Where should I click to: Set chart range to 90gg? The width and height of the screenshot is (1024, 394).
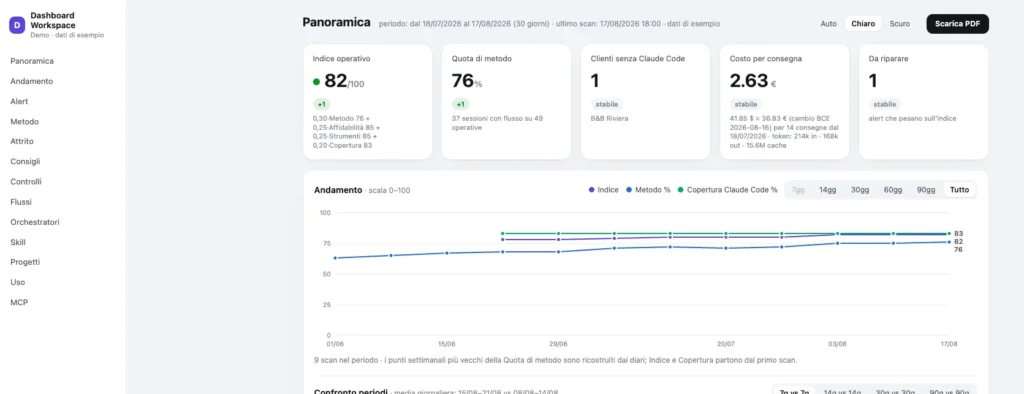click(926, 190)
